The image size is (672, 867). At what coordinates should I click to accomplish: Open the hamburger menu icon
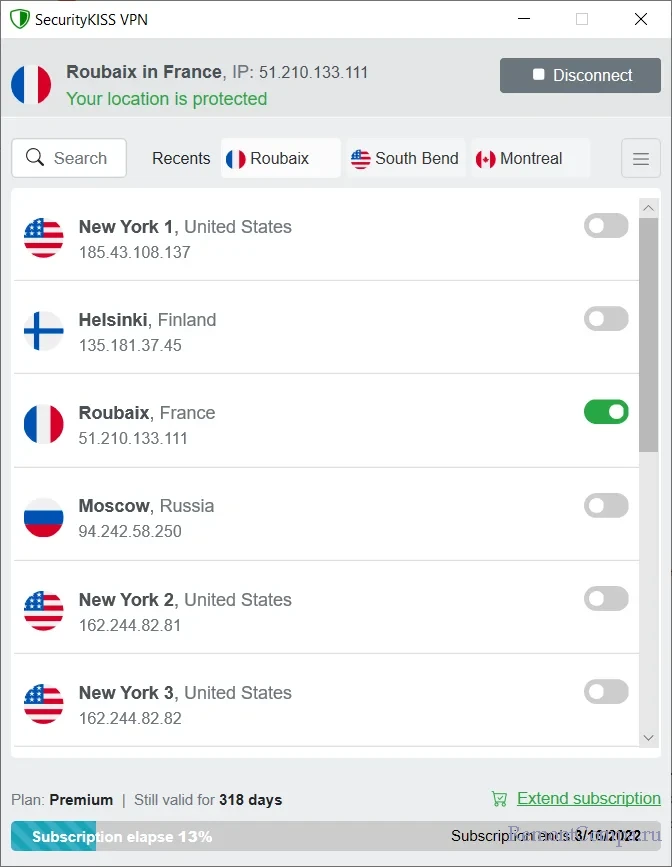[641, 159]
